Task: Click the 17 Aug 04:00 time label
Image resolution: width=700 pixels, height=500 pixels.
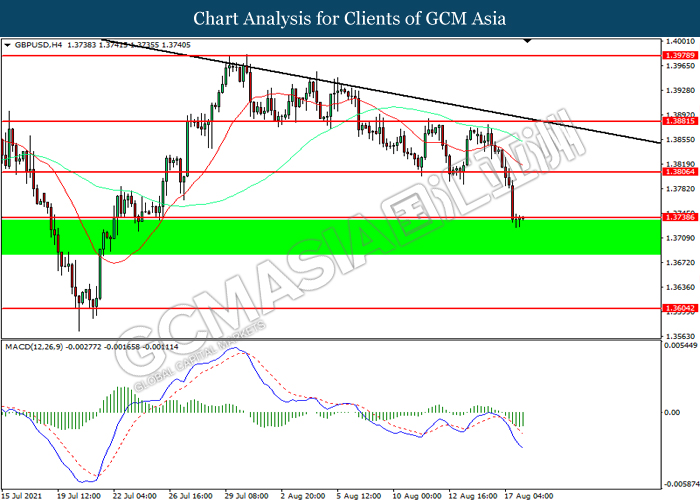Action: point(529,496)
